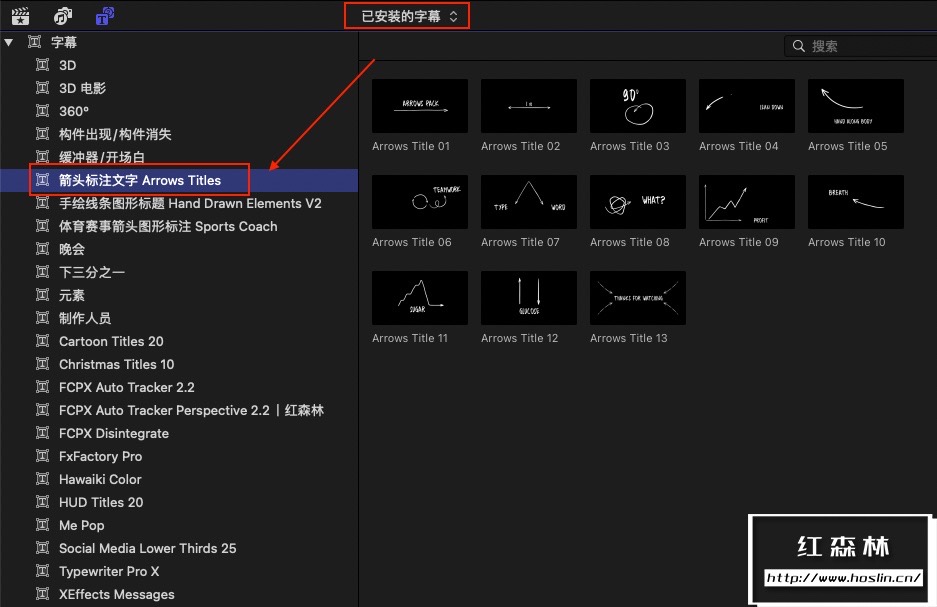Select the Arrows Title 04 thumbnail
Viewport: 937px width, 607px height.
click(x=747, y=106)
